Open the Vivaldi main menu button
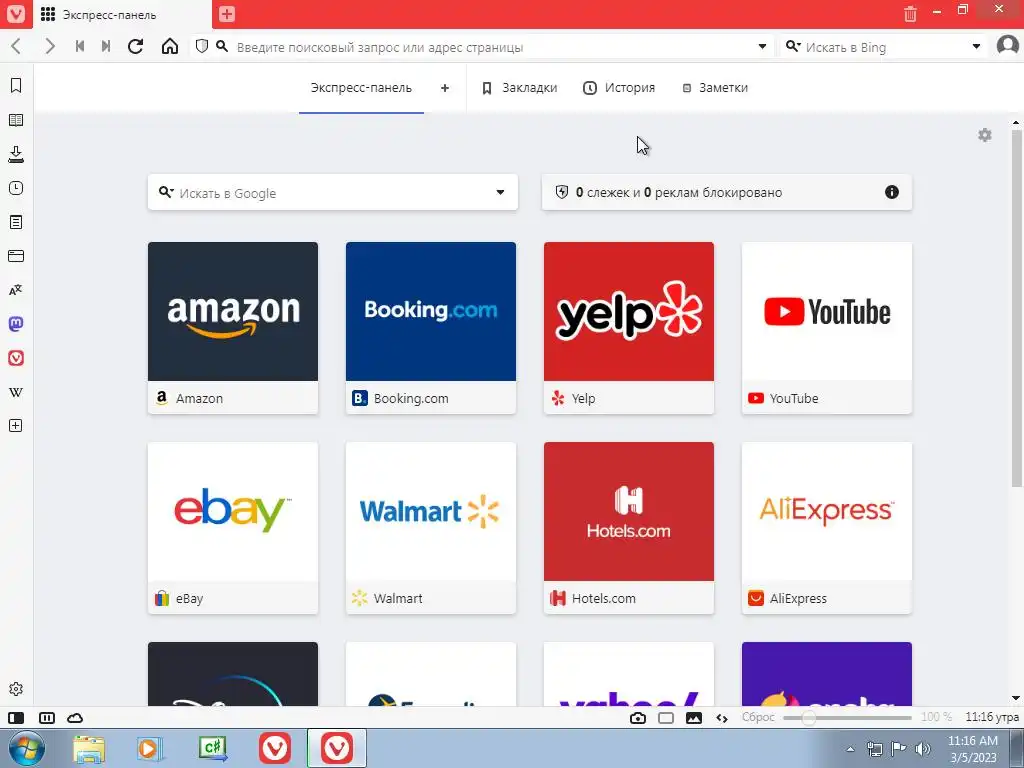Viewport: 1024px width, 768px height. click(x=16, y=14)
